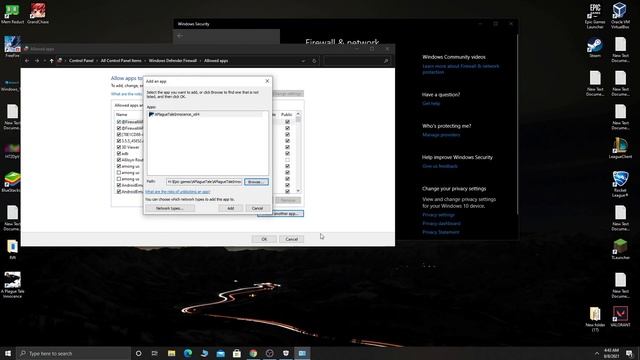
Task: Toggle the adb allowed checkbox
Action: pyautogui.click(x=119, y=153)
